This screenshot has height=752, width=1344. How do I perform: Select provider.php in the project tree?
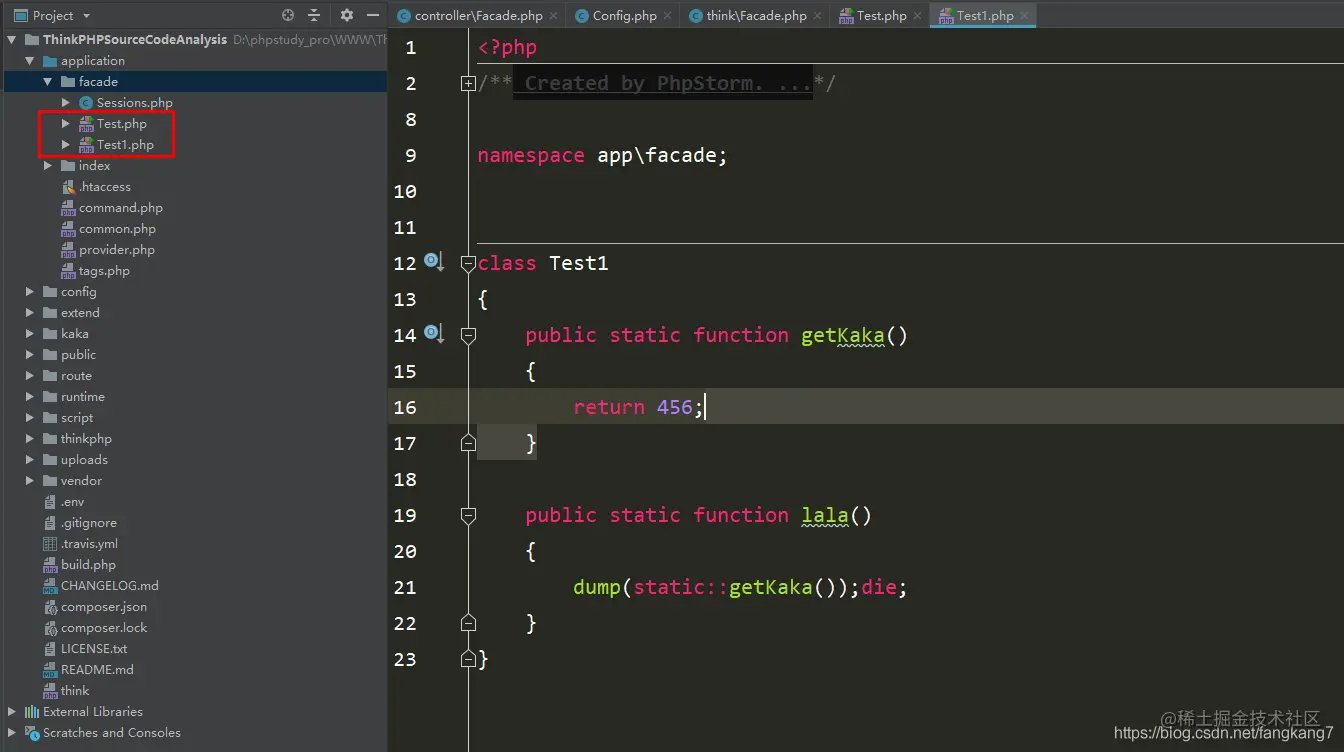click(117, 250)
